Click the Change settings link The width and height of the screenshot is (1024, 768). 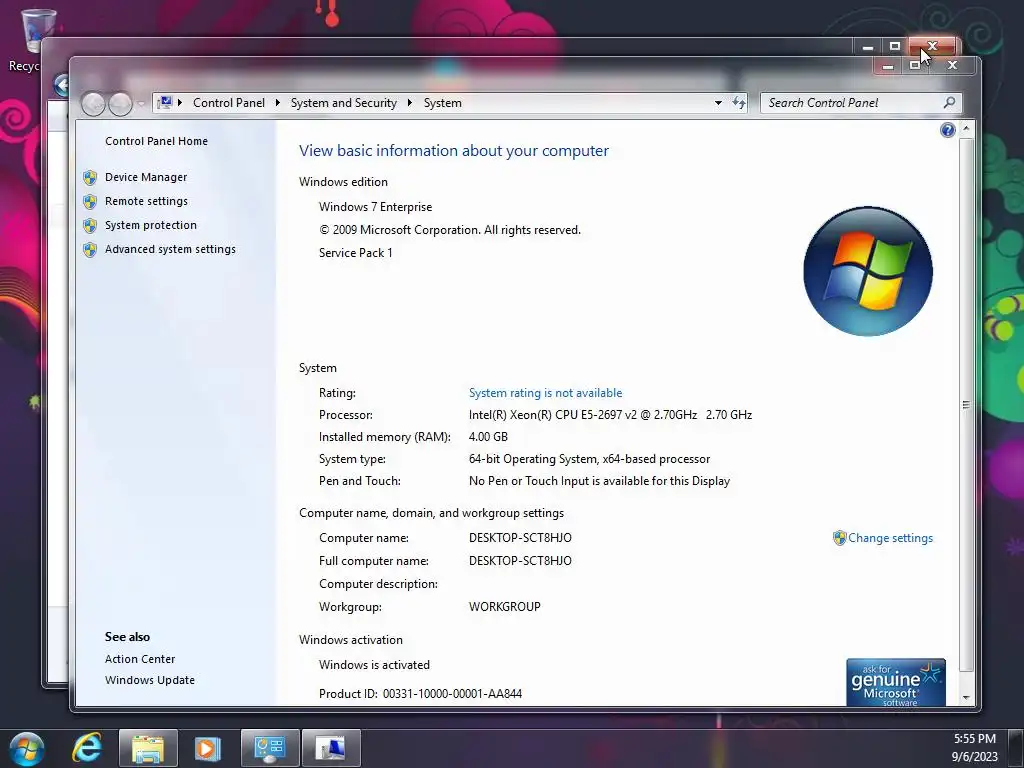point(890,538)
